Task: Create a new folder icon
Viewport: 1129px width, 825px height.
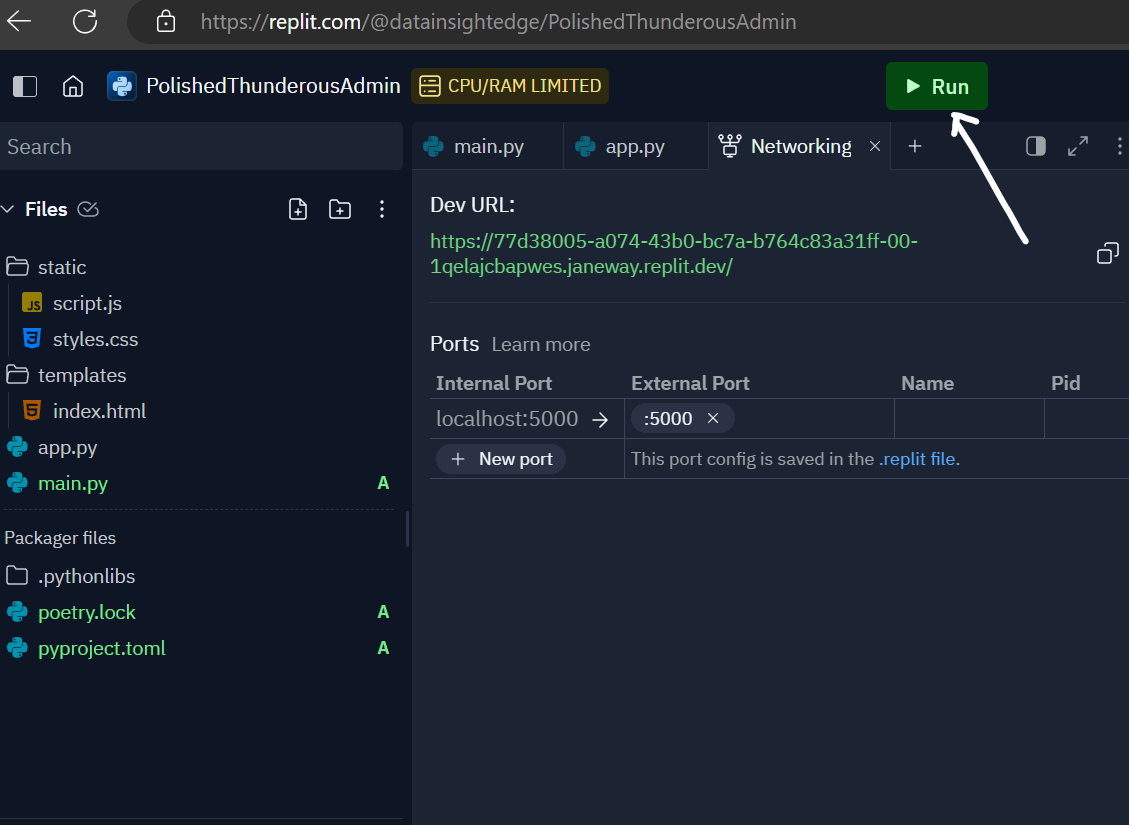Action: pyautogui.click(x=340, y=209)
